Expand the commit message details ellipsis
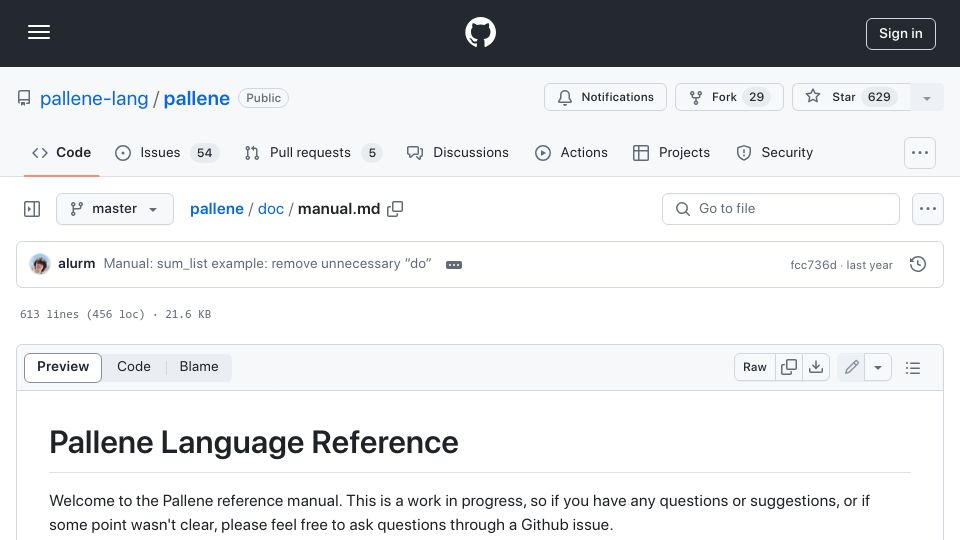960x540 pixels. pos(454,265)
